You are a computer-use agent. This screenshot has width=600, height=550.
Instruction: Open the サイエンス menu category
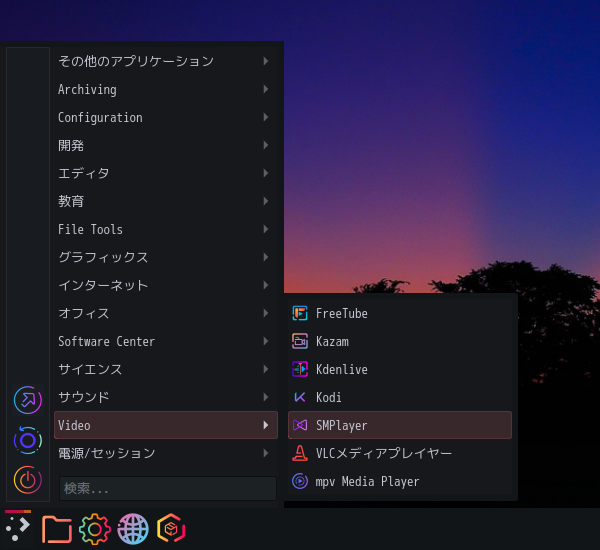166,369
